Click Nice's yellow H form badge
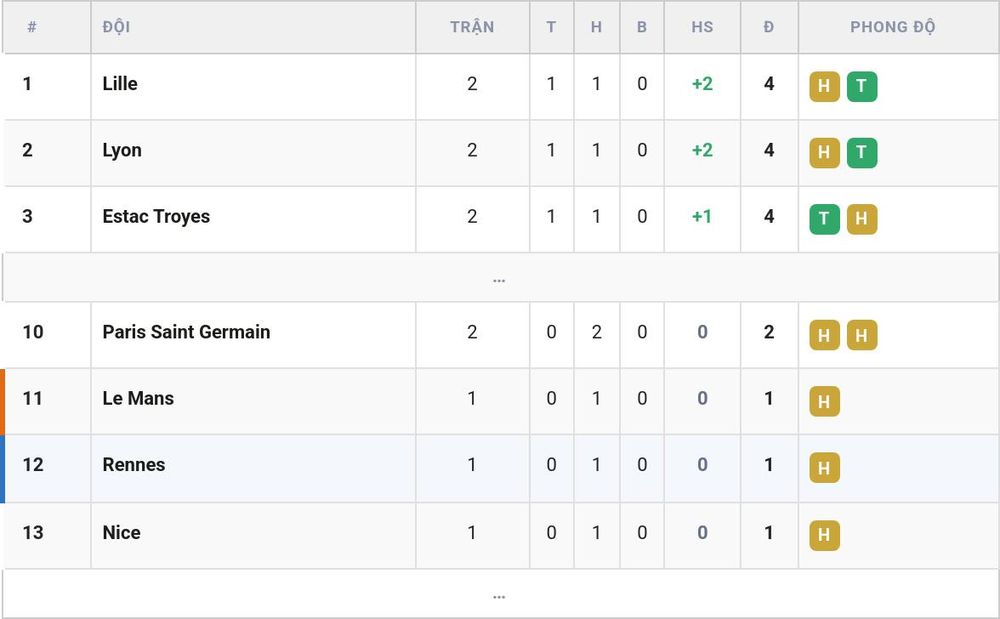 pyautogui.click(x=825, y=535)
